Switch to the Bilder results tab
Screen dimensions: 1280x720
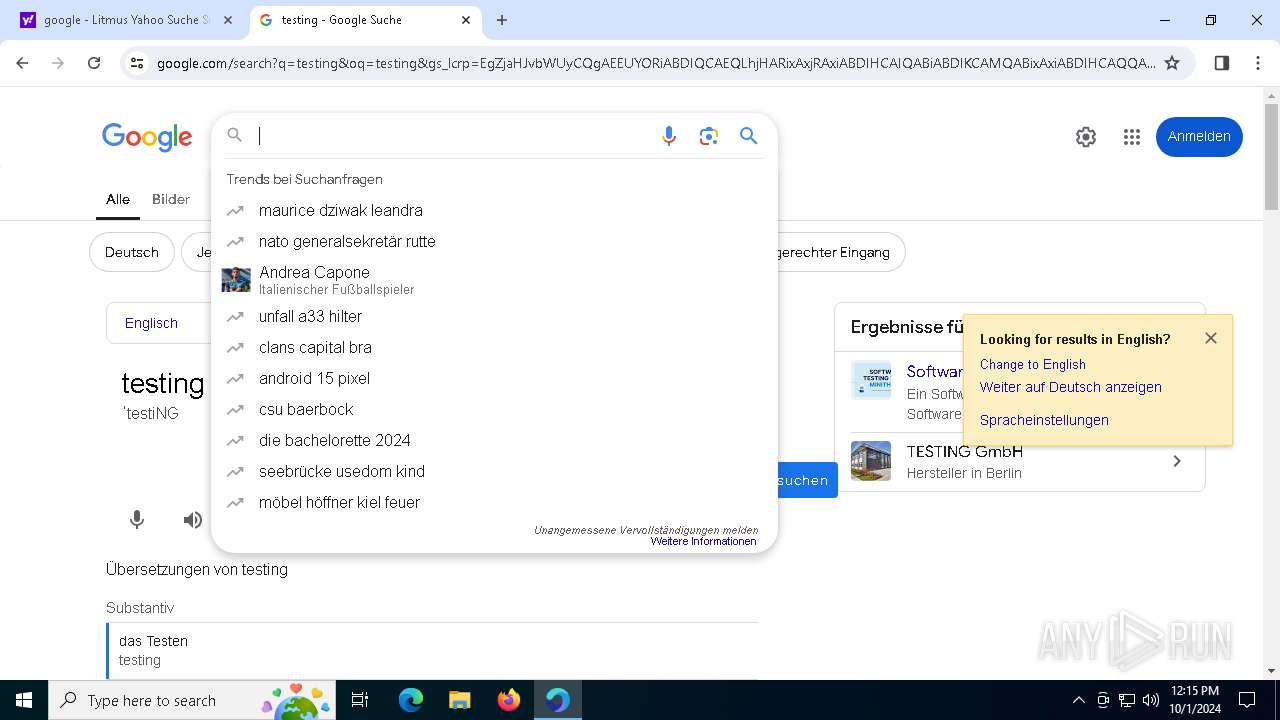[171, 199]
